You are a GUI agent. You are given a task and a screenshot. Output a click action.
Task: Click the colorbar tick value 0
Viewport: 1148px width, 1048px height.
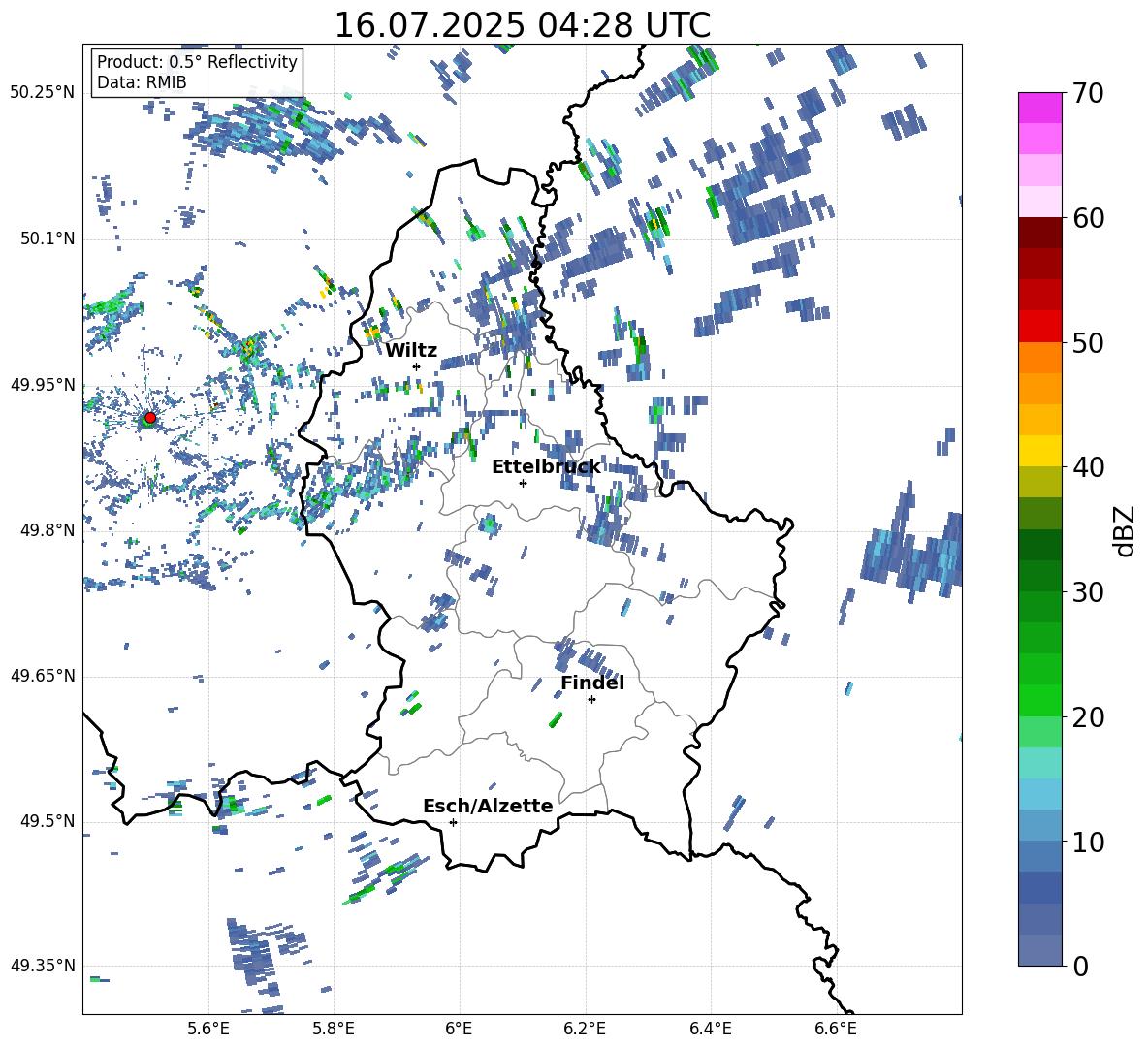coord(1080,966)
